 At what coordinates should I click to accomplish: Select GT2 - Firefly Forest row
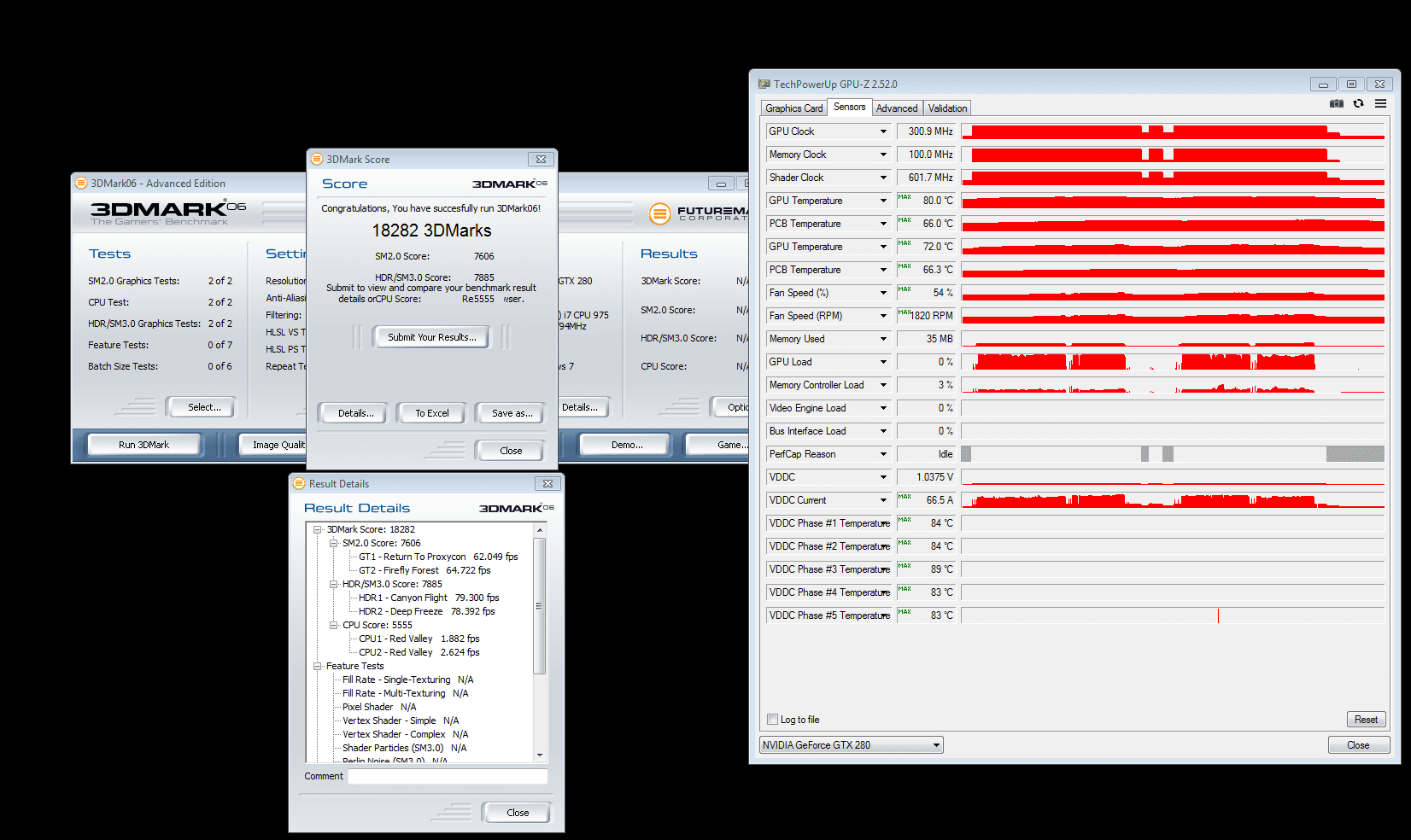click(424, 570)
